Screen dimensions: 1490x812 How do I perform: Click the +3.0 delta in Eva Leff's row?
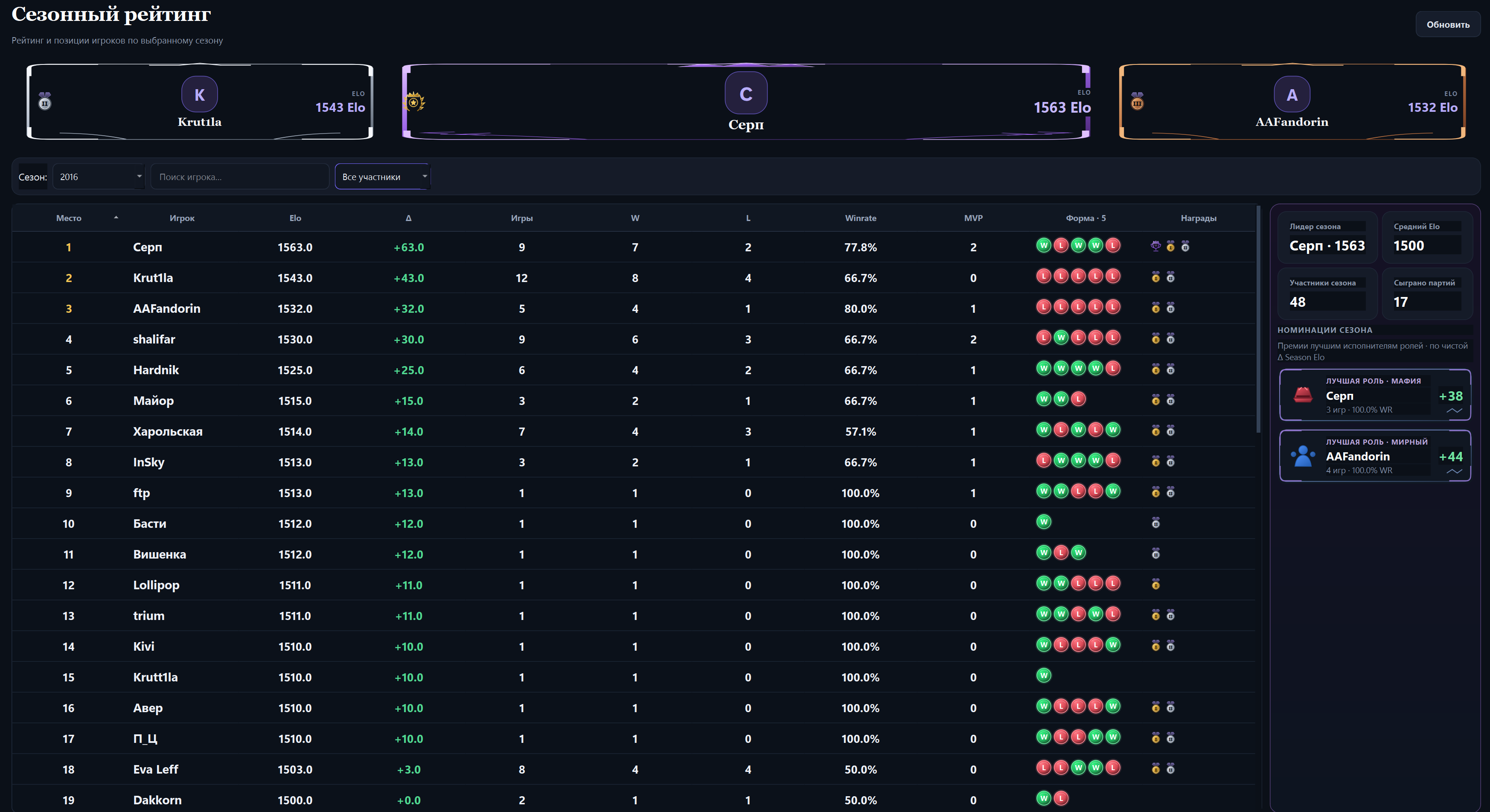[x=408, y=769]
